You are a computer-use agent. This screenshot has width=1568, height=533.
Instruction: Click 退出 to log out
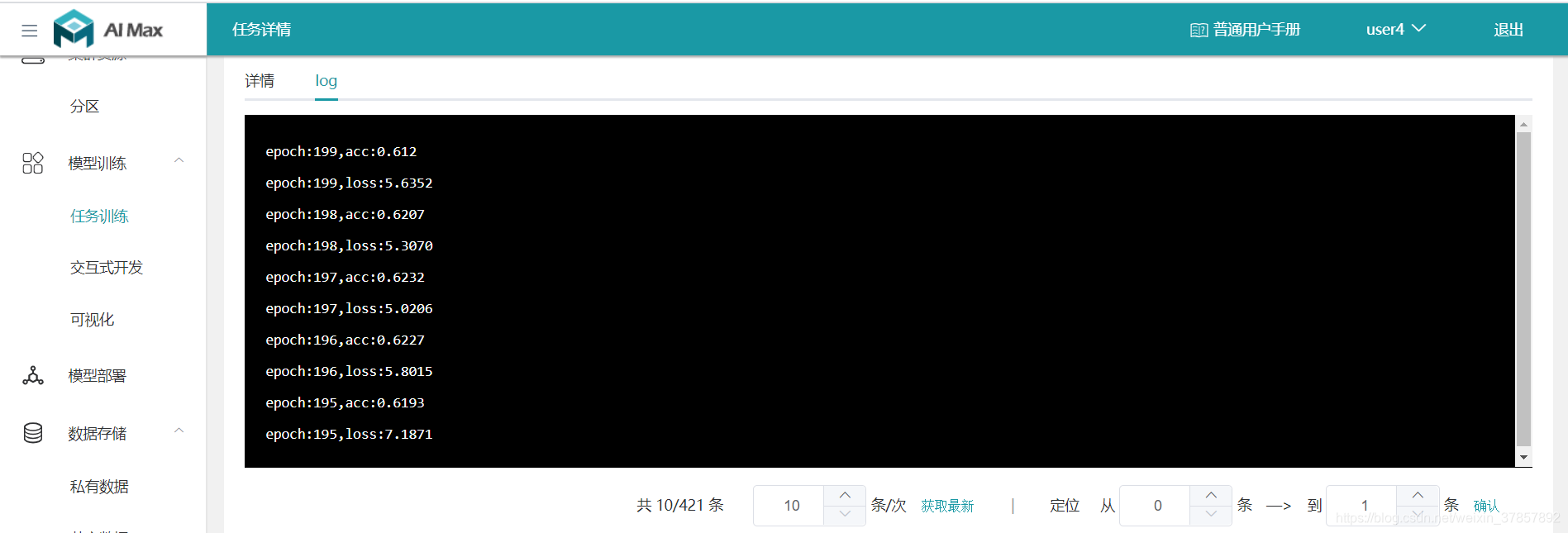tap(1508, 30)
